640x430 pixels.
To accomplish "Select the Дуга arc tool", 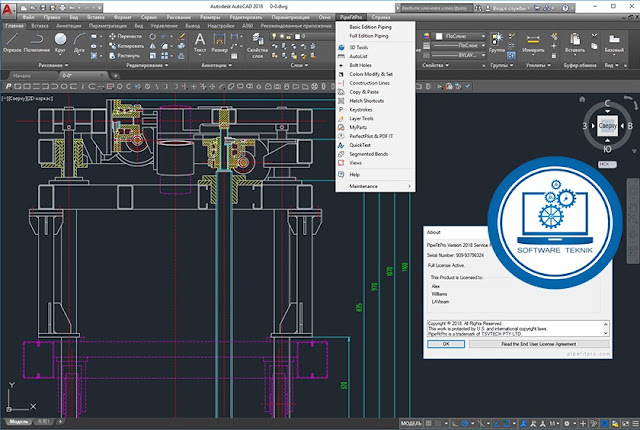I will 79,43.
